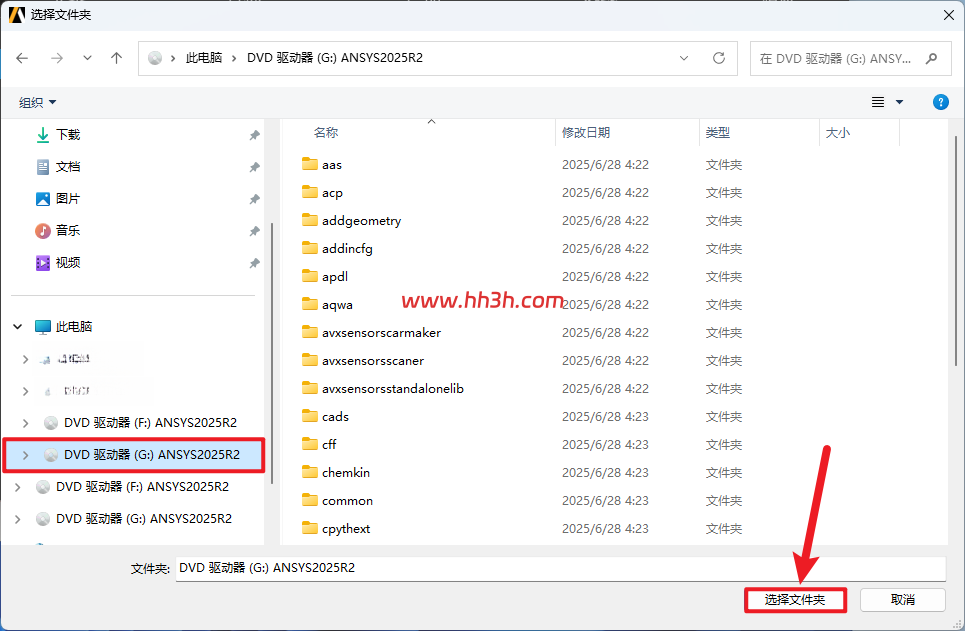Image resolution: width=965 pixels, height=631 pixels.
Task: Select the apdl folder icon
Action: pos(310,276)
